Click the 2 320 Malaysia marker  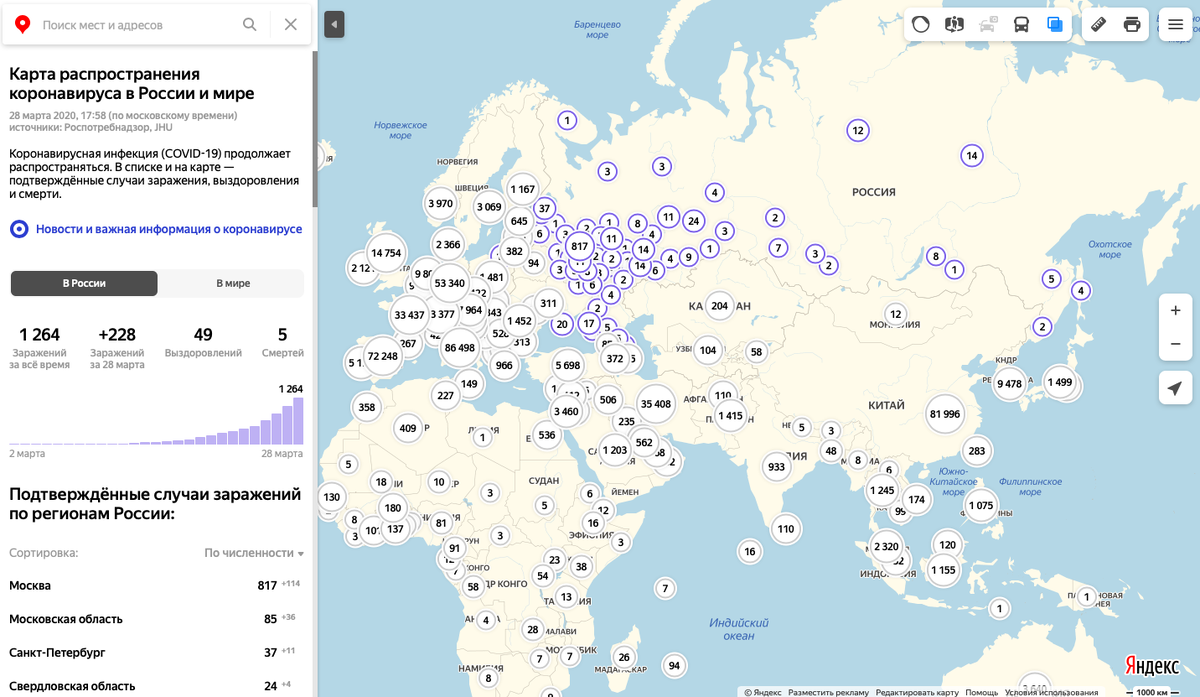[x=887, y=547]
